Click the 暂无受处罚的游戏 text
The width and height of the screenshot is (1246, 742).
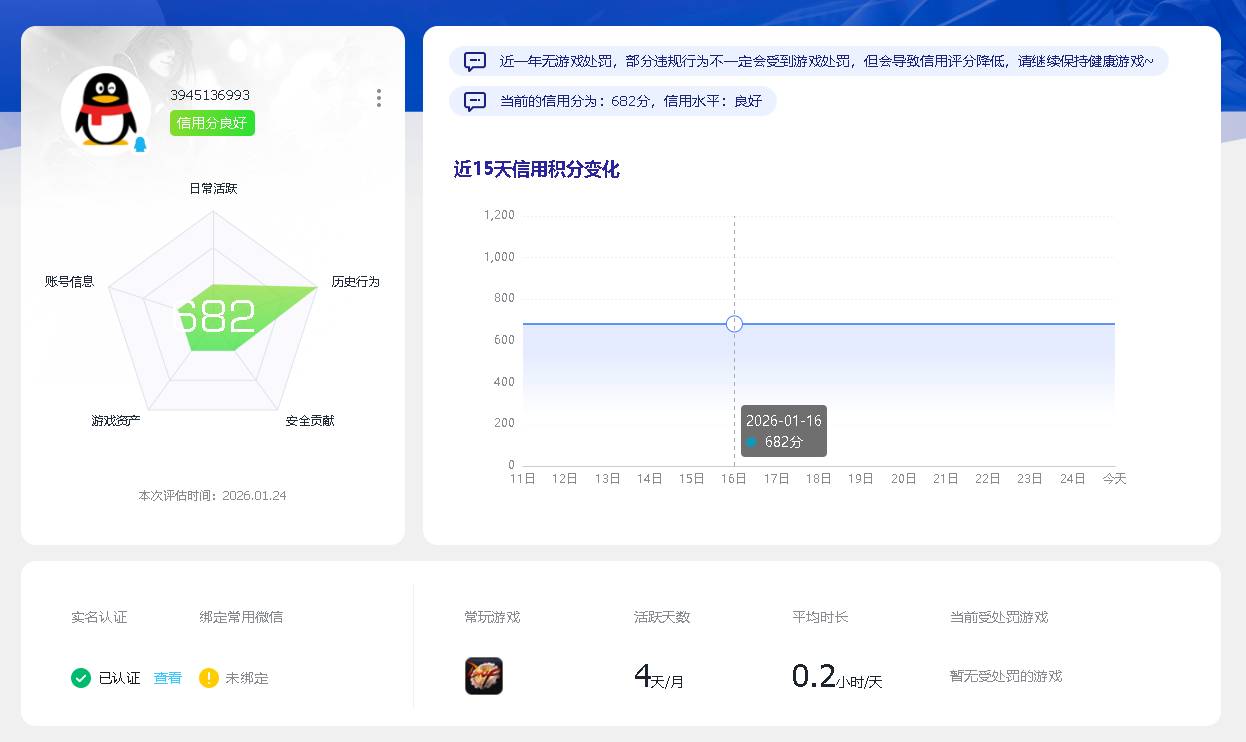(x=1005, y=676)
